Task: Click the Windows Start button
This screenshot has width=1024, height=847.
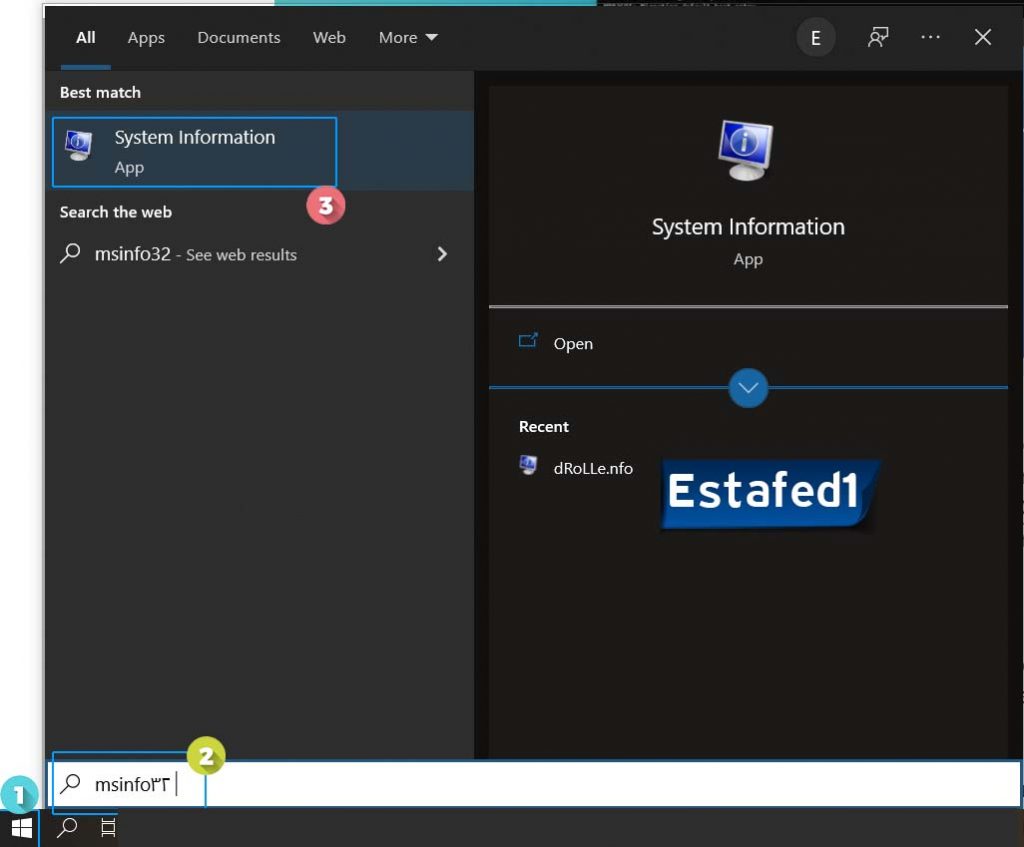Action: tap(20, 827)
